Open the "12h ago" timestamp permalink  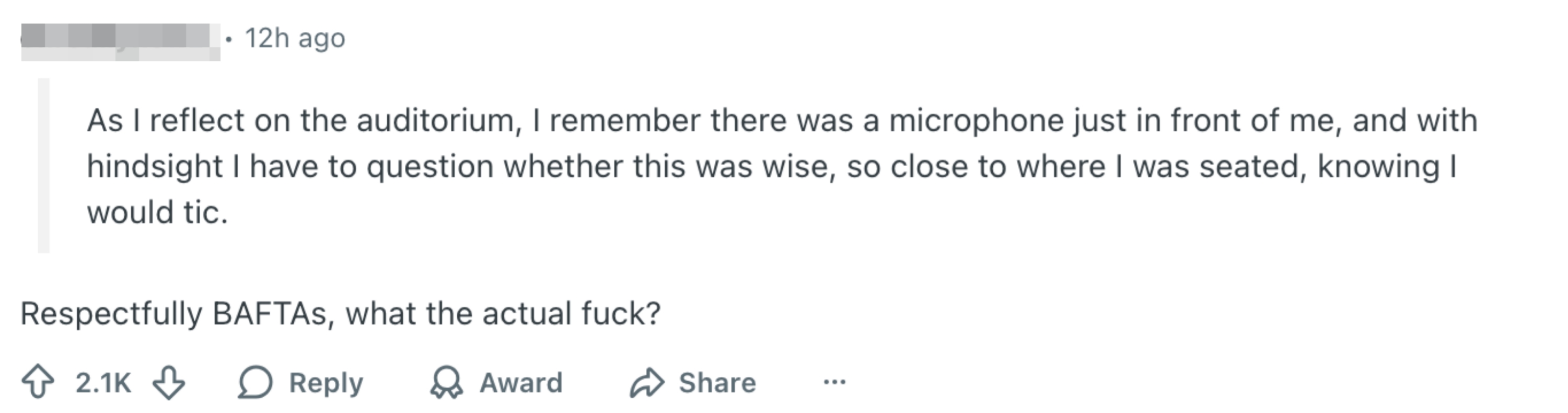[295, 38]
